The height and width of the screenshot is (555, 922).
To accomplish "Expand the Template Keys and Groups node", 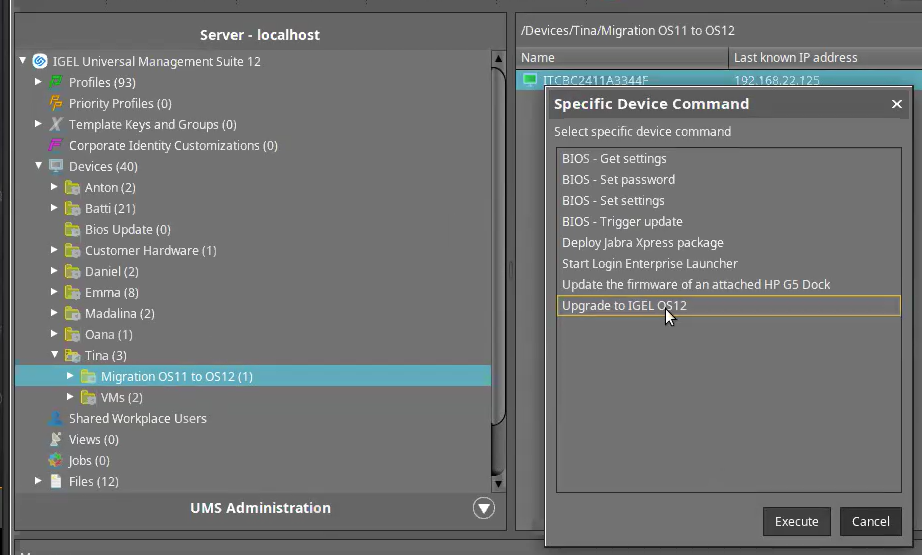I will 38,124.
